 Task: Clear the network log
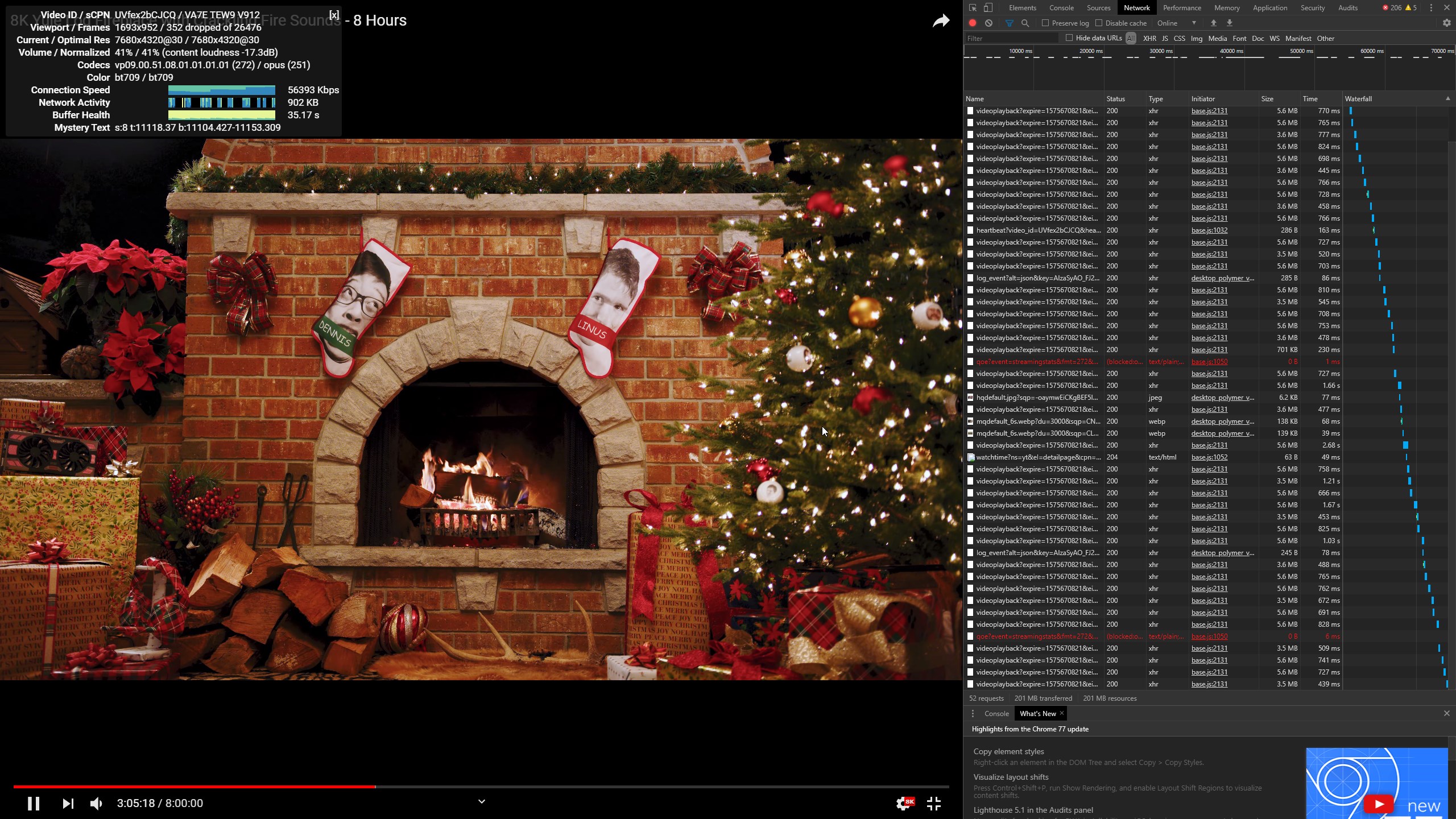pos(989,23)
